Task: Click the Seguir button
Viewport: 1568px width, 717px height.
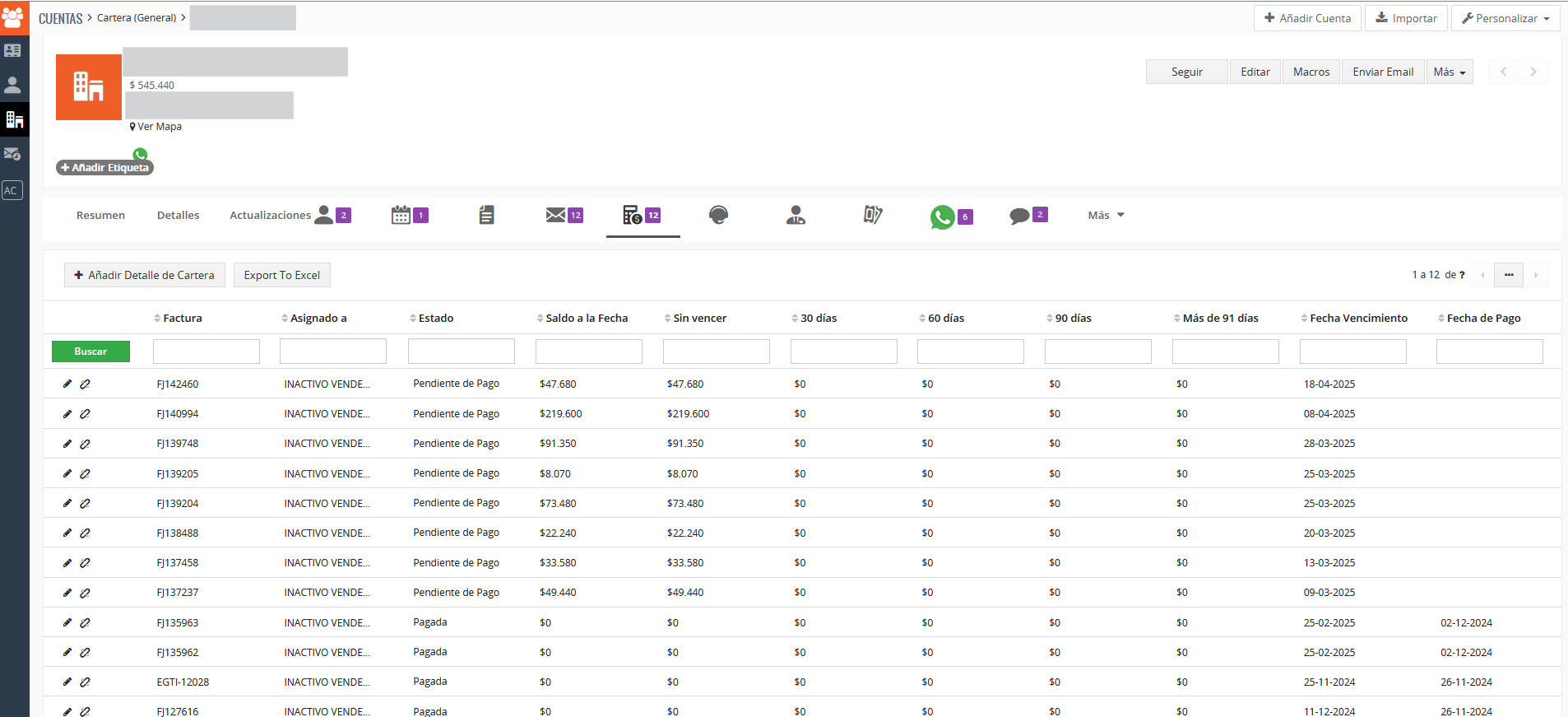Action: point(1186,72)
